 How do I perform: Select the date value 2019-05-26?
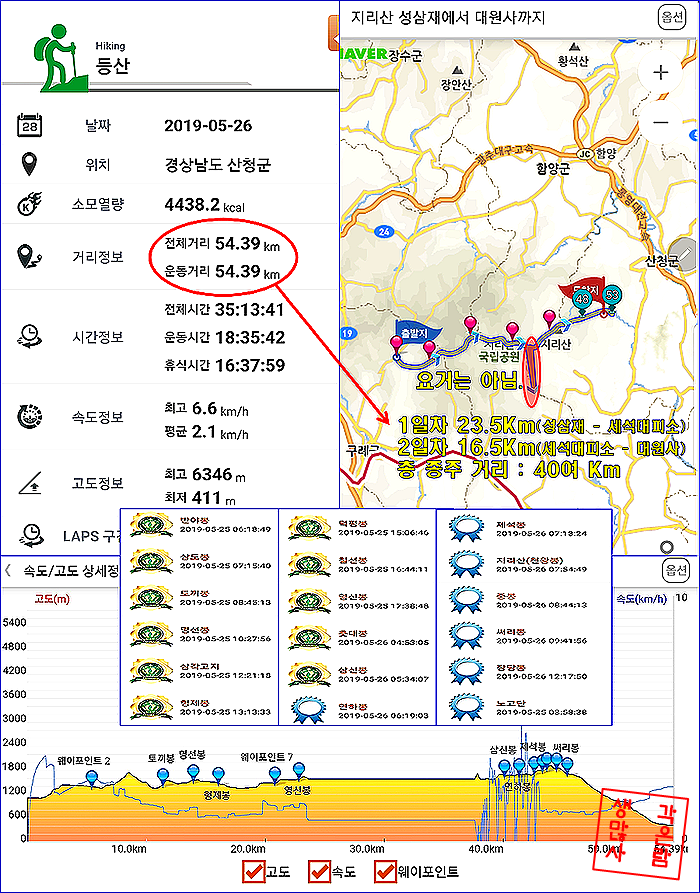pyautogui.click(x=208, y=126)
